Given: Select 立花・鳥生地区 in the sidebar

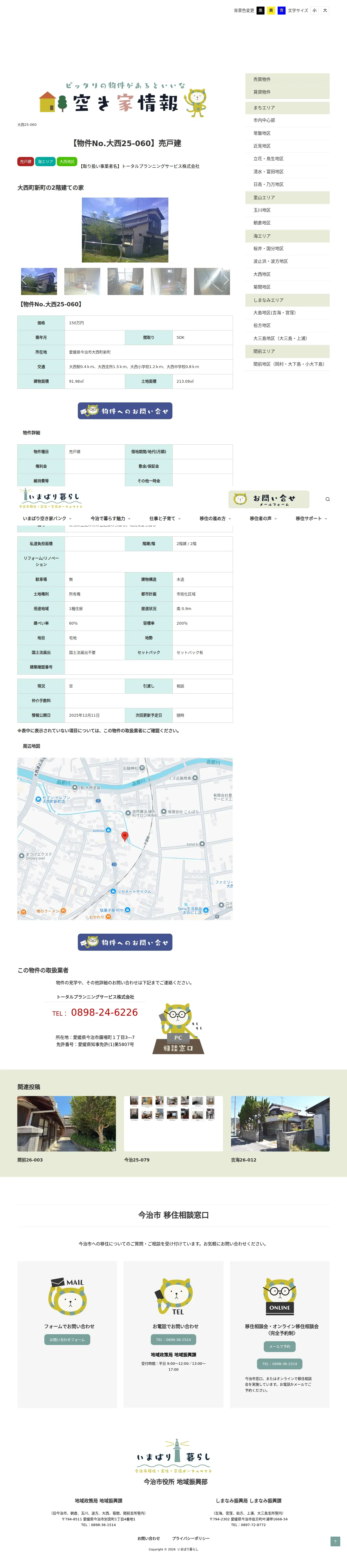Looking at the screenshot, I should 288,159.
